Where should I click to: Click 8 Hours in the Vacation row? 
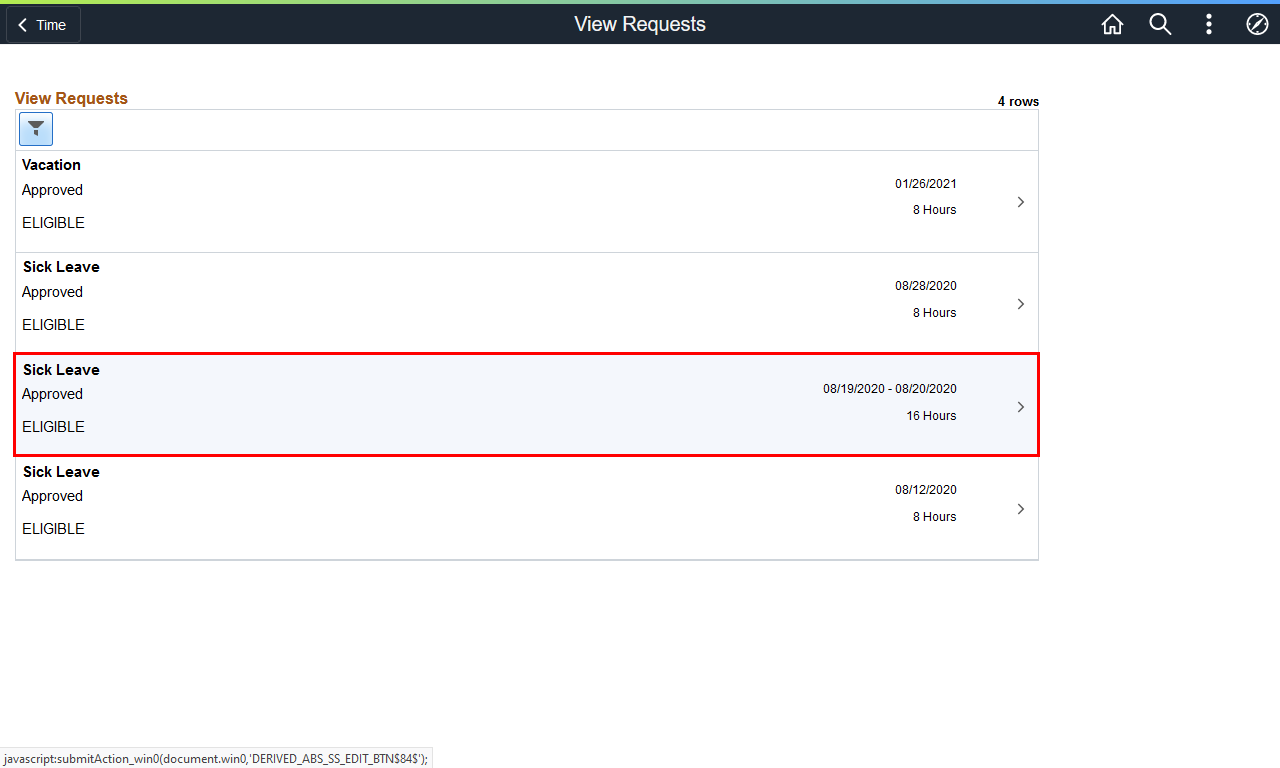(935, 210)
